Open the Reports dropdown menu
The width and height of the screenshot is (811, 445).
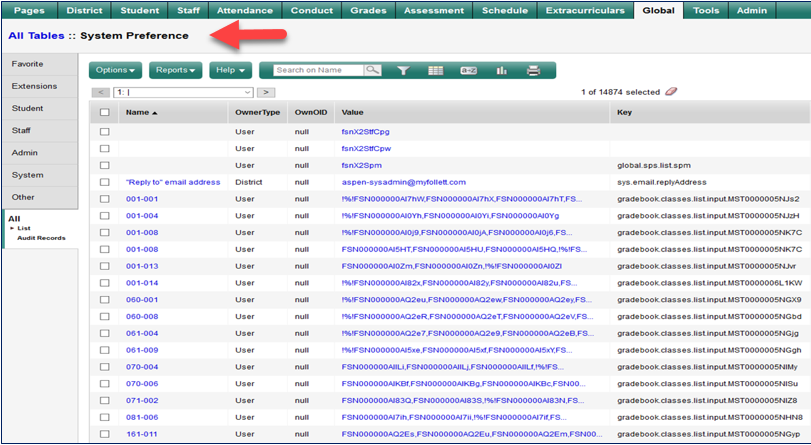click(x=175, y=70)
